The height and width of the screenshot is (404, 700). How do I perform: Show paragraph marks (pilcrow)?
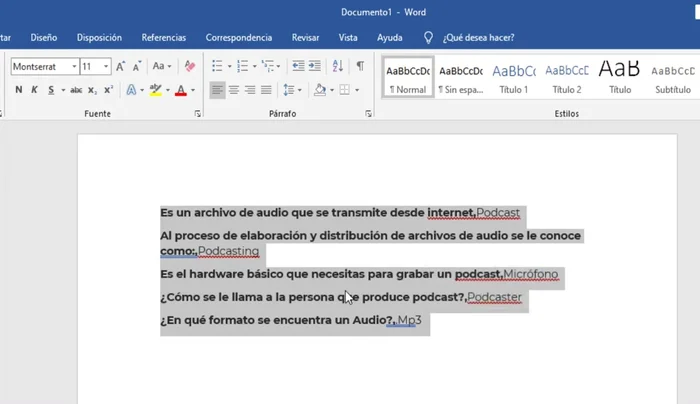[360, 66]
